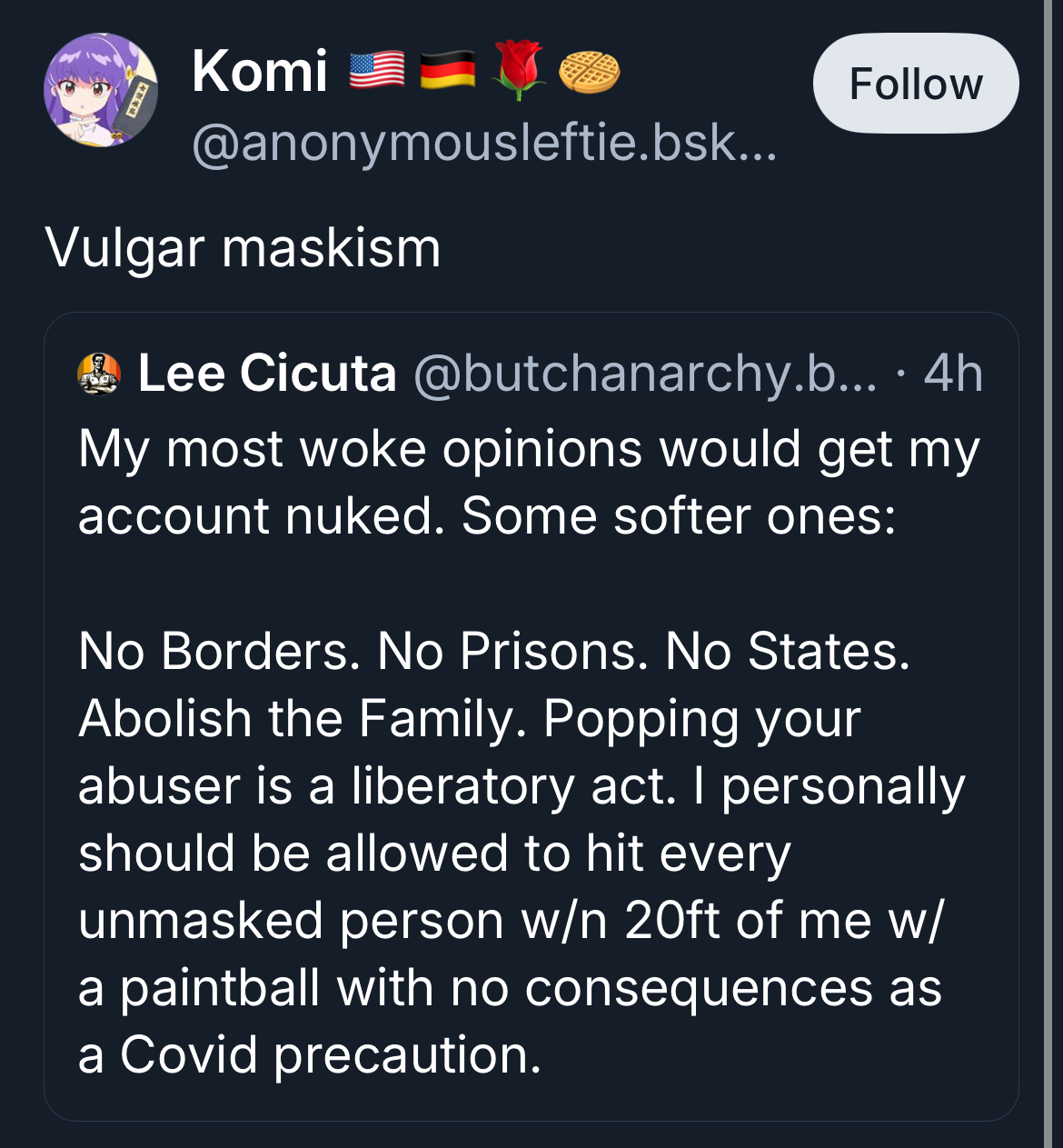Click the "should be allowed to hit every" line

click(434, 853)
